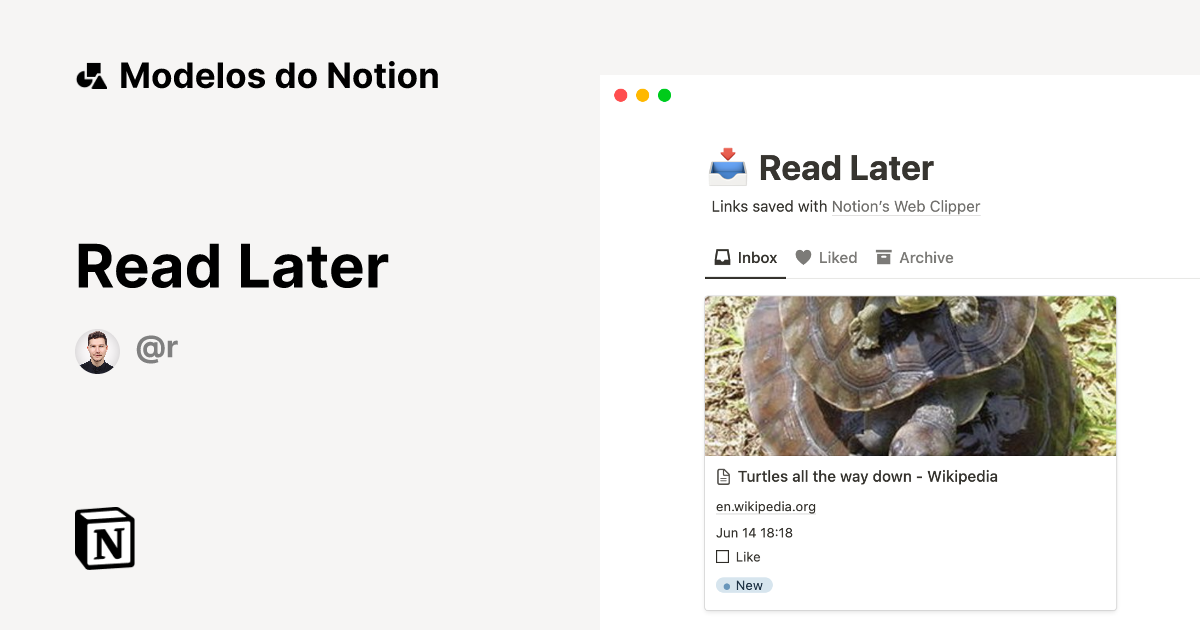This screenshot has width=1200, height=630.
Task: Click the archive box icon beside Archive
Action: [884, 256]
